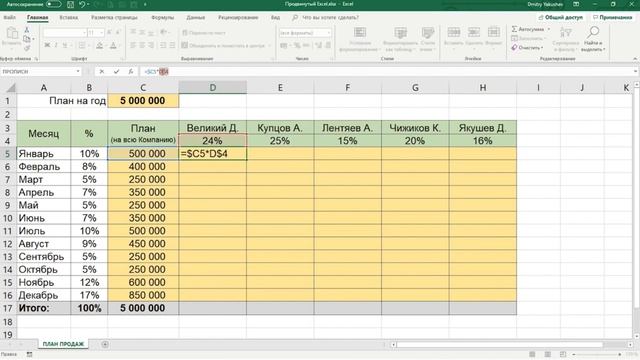The image size is (640, 360).
Task: Toggle Bold (Ж) formatting
Action: pos(47,45)
